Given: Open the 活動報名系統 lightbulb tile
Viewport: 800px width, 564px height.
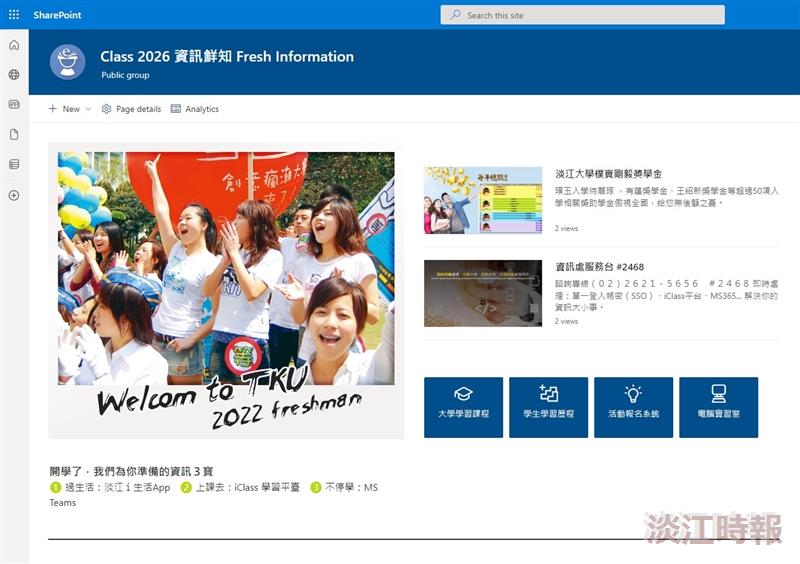Looking at the screenshot, I should point(634,407).
